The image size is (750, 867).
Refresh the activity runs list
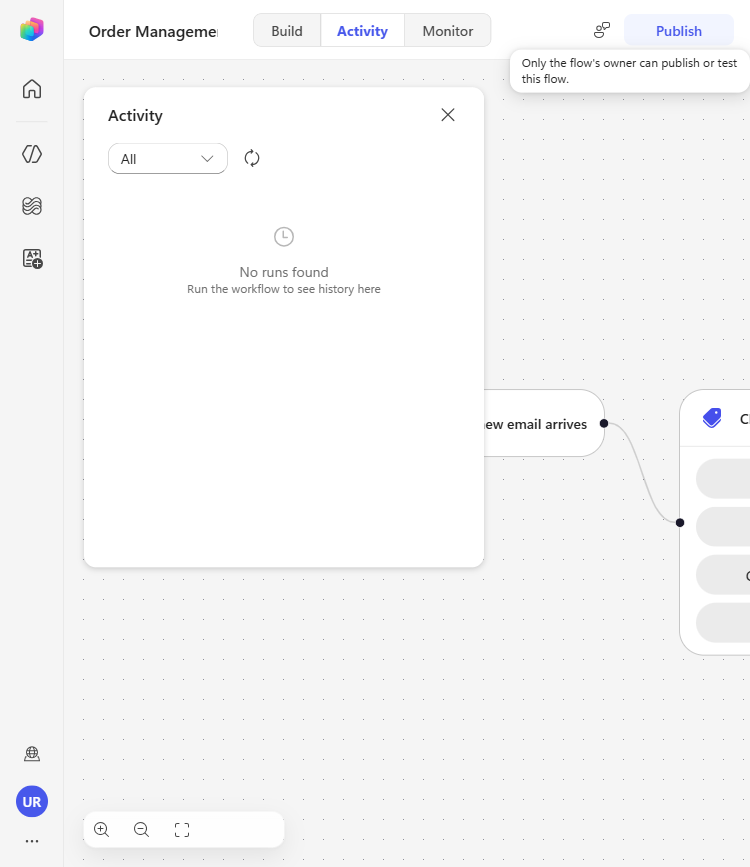point(252,158)
